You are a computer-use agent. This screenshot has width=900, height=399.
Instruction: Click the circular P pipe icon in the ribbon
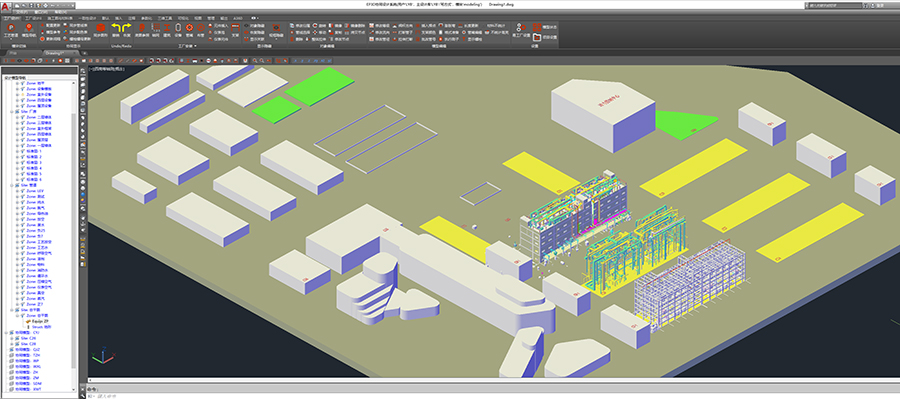pyautogui.click(x=11, y=28)
